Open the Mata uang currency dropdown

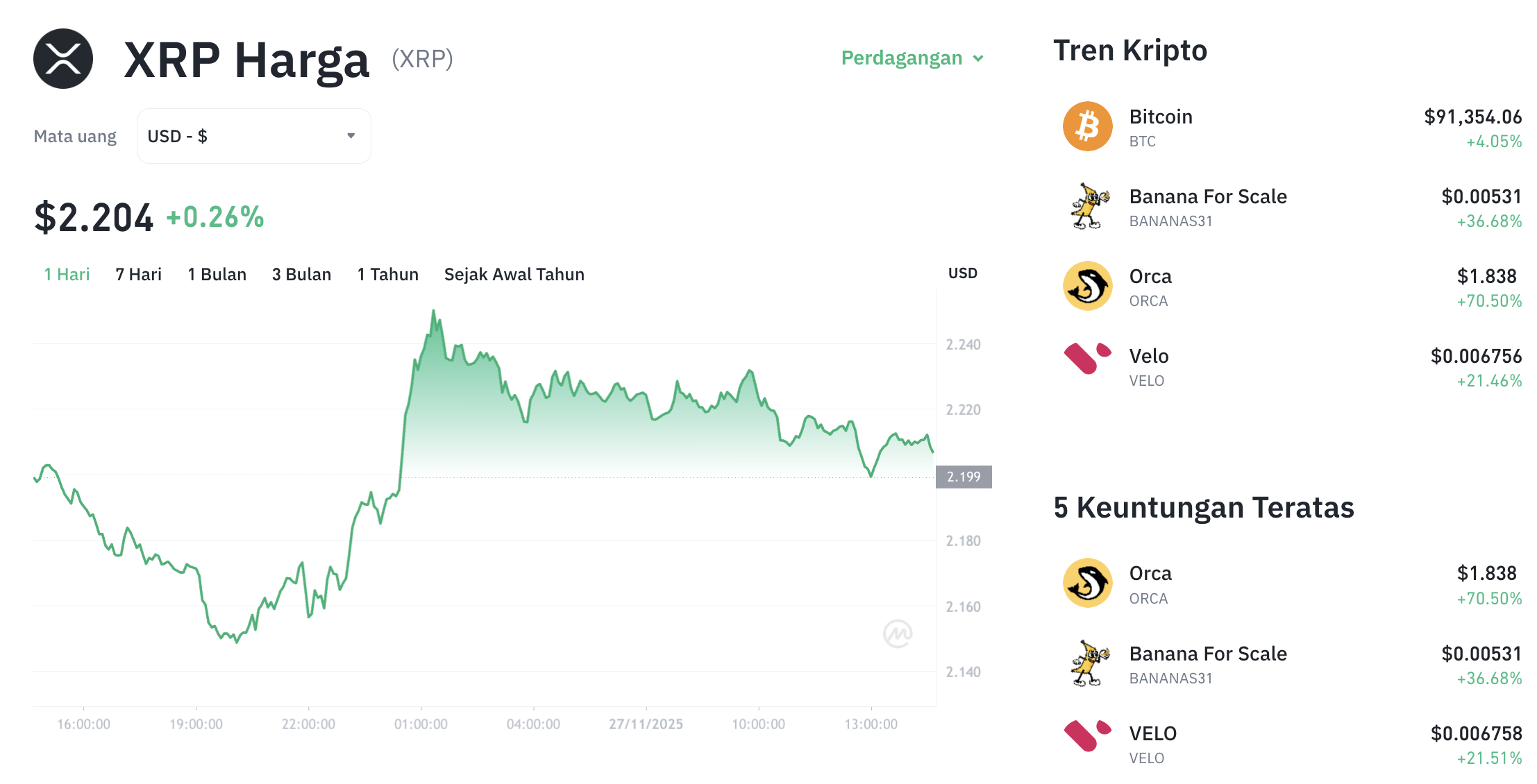coord(253,136)
